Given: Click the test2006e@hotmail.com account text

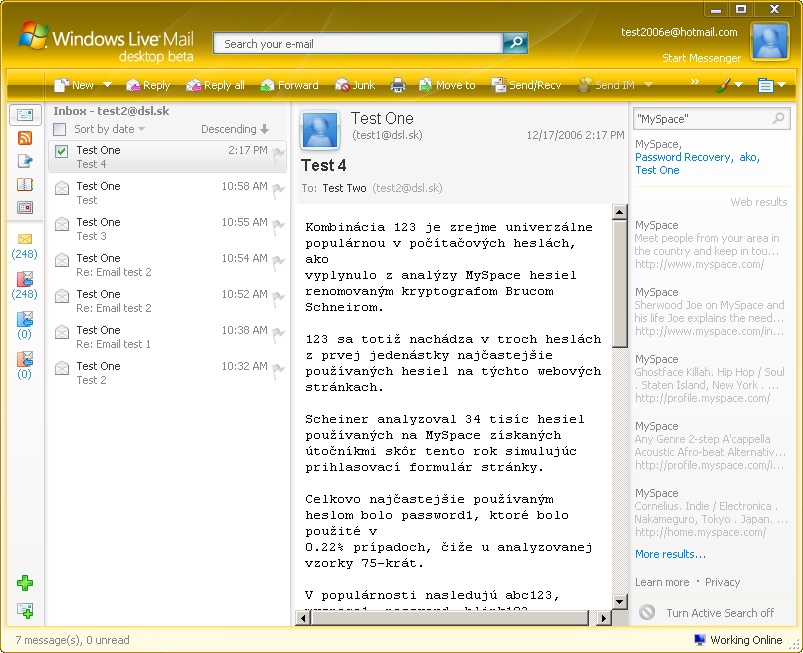Looking at the screenshot, I should pyautogui.click(x=679, y=32).
